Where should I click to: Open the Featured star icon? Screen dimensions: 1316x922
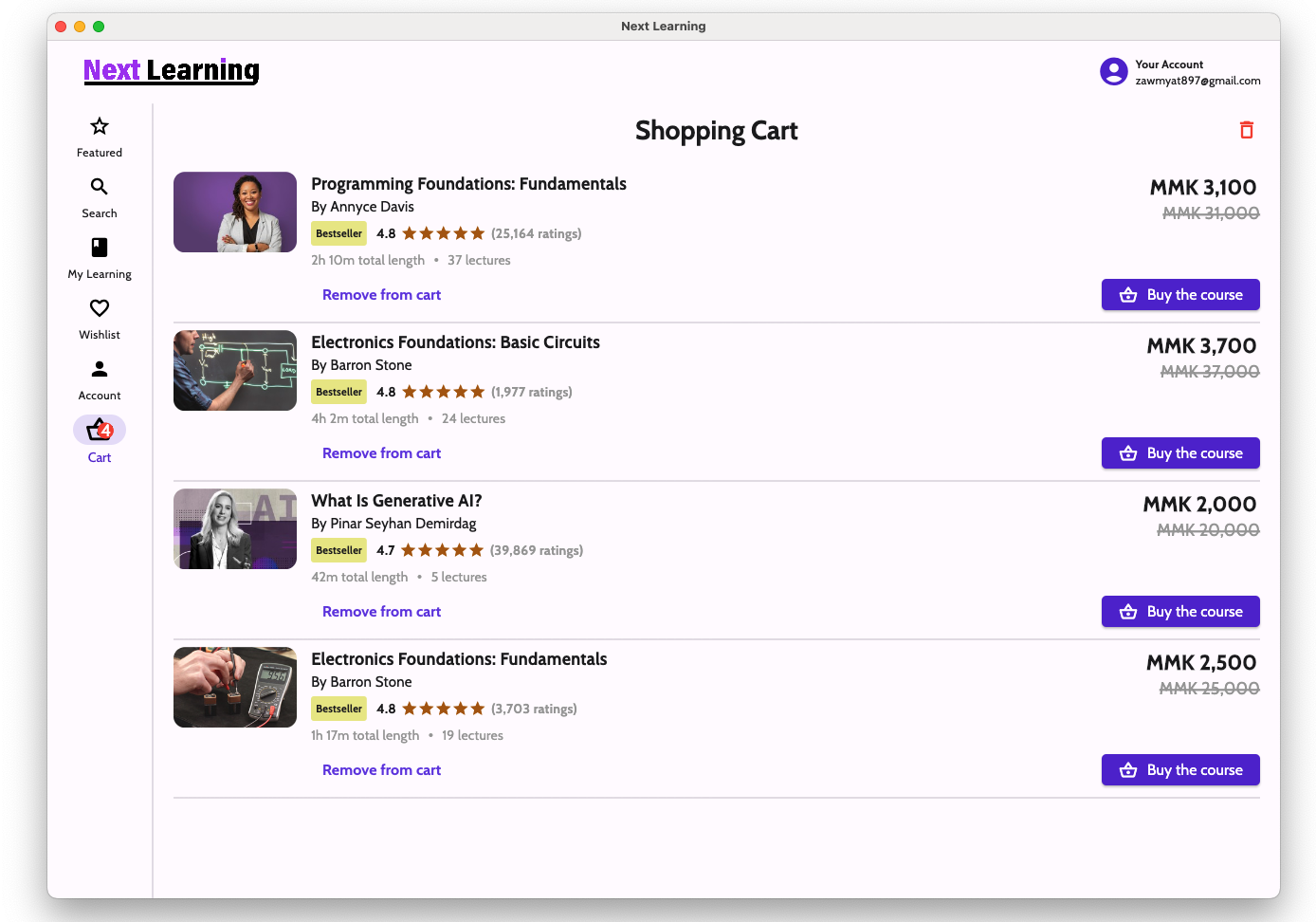(100, 127)
